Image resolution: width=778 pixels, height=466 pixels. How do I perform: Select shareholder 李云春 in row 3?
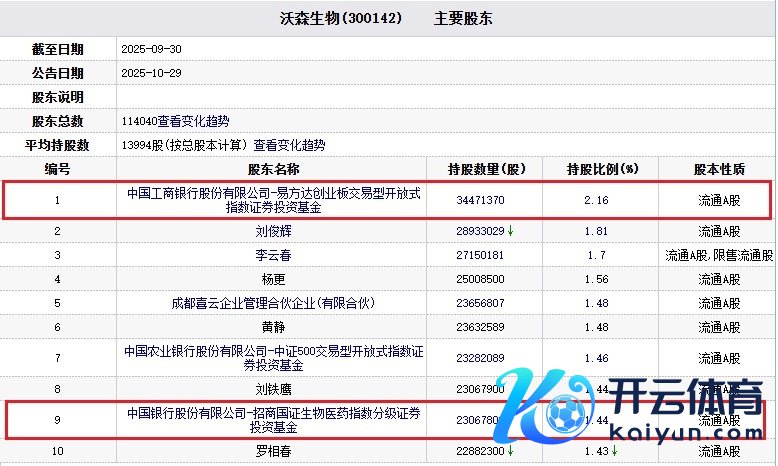273,255
